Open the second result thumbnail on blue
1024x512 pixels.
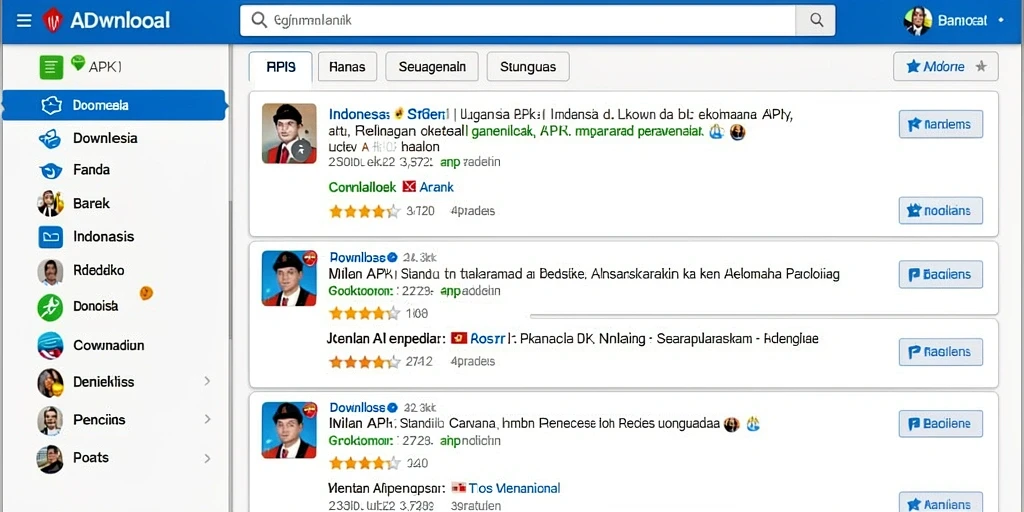click(289, 278)
